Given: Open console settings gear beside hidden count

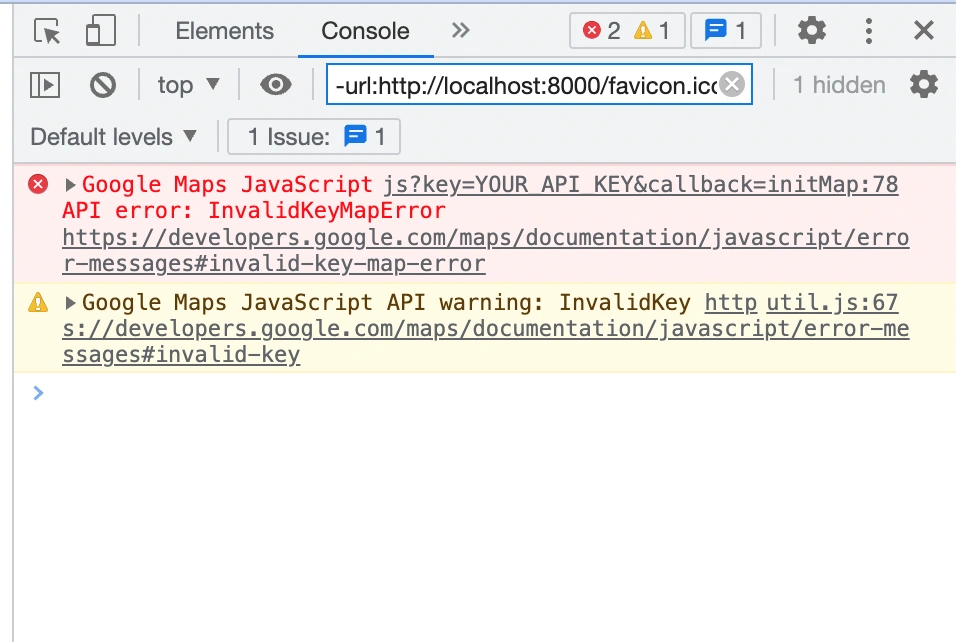Looking at the screenshot, I should tap(924, 85).
